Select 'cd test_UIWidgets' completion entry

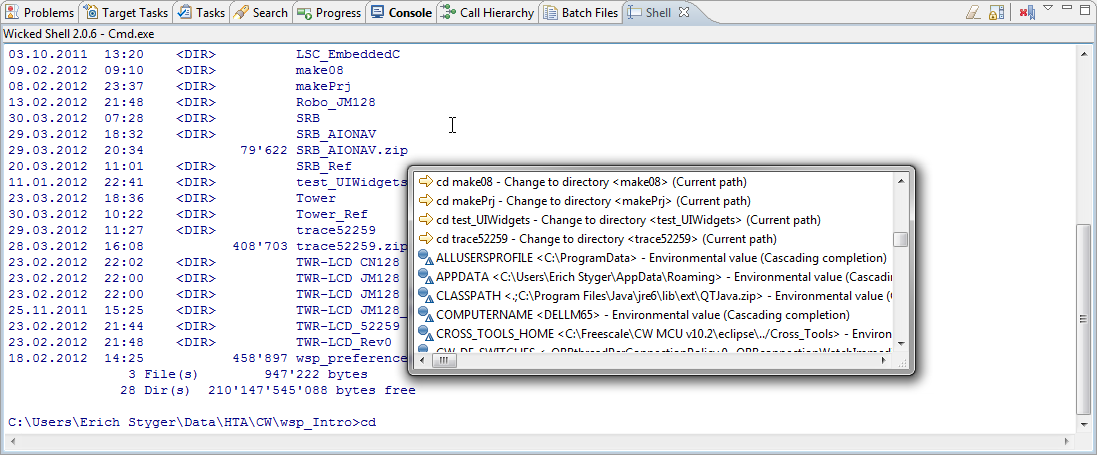627,220
